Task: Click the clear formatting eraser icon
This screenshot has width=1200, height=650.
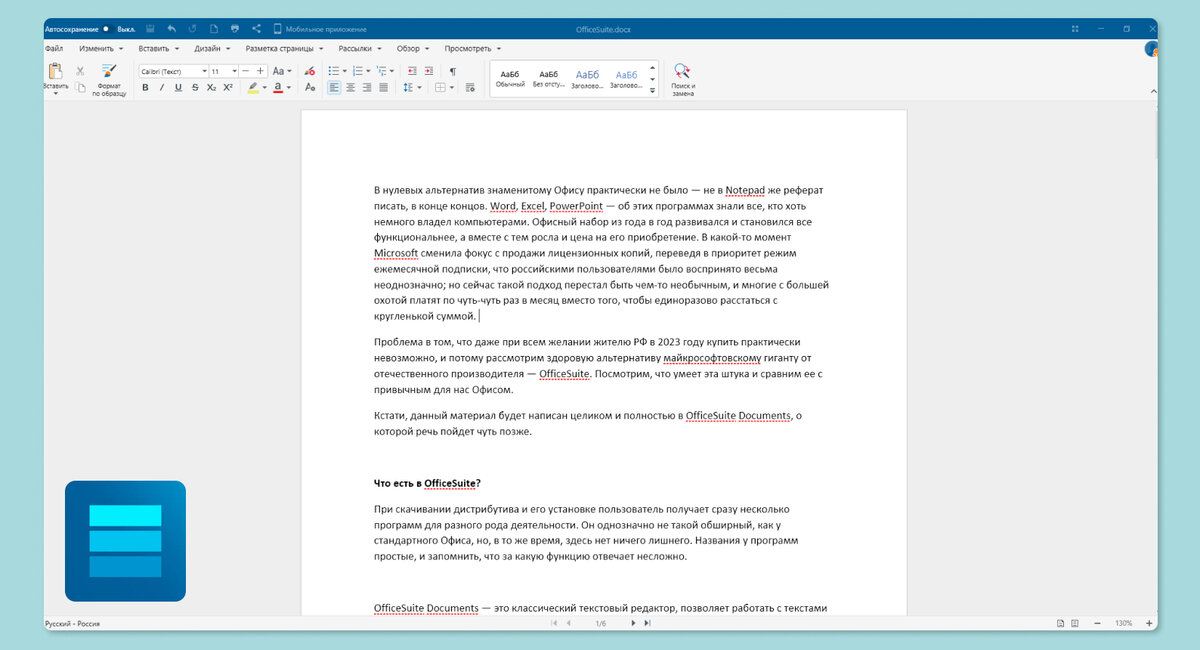Action: tap(309, 71)
